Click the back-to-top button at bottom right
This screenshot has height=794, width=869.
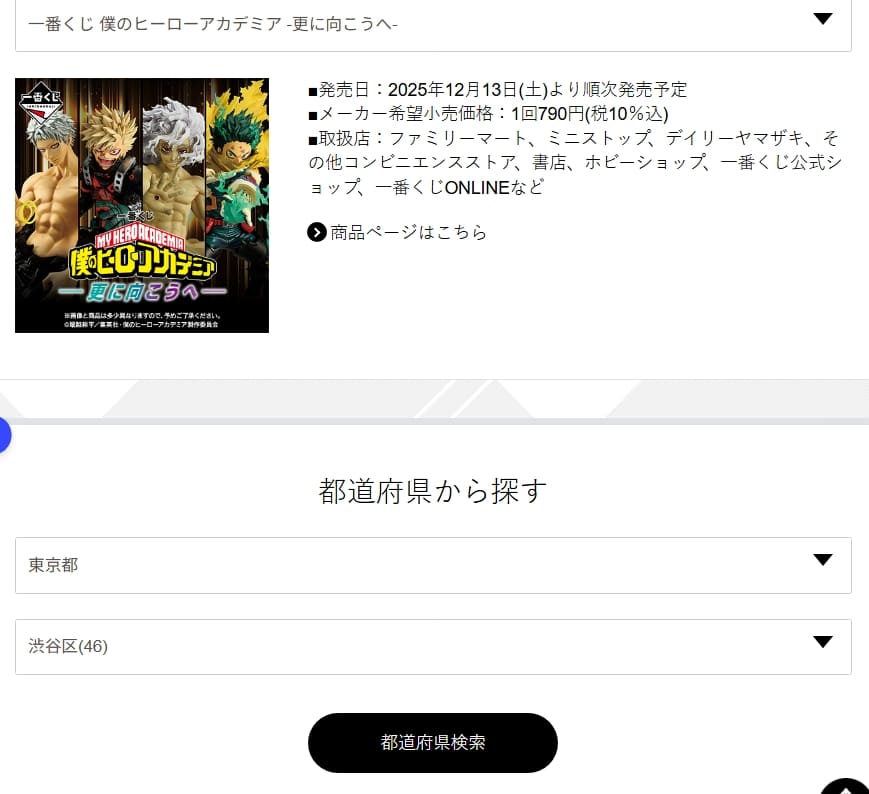point(845,786)
